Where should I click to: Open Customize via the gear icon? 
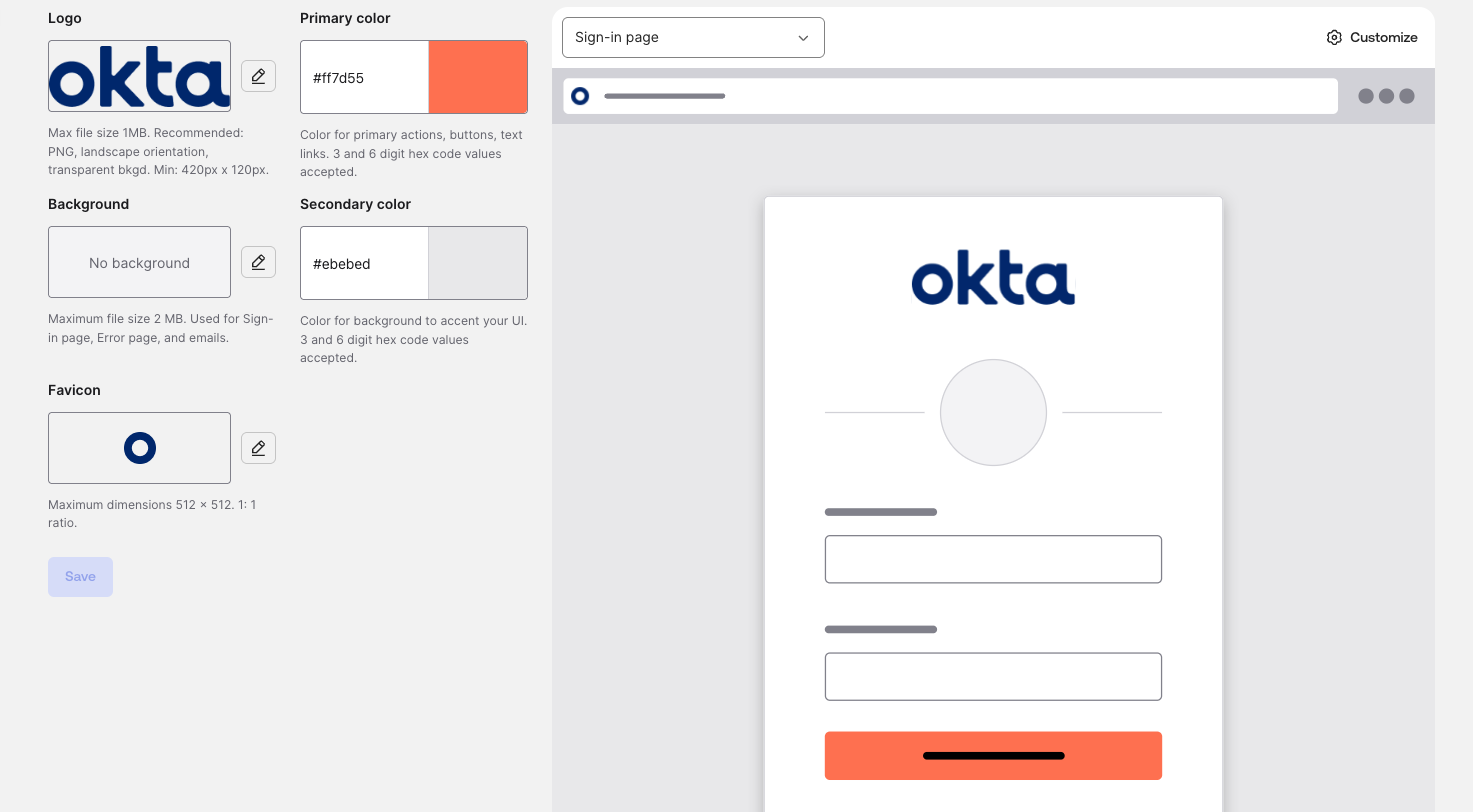[x=1334, y=37]
